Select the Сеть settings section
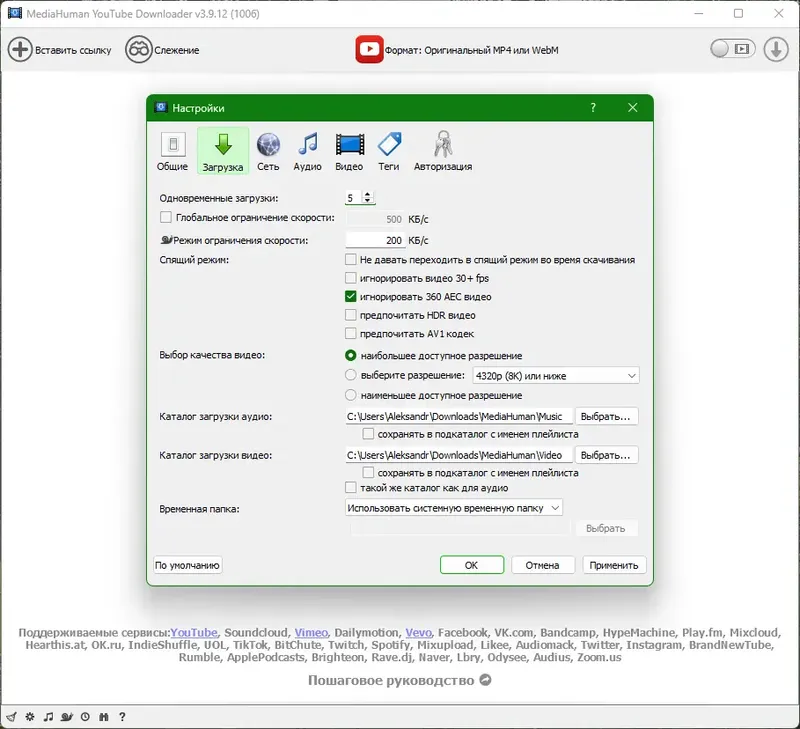 click(268, 148)
